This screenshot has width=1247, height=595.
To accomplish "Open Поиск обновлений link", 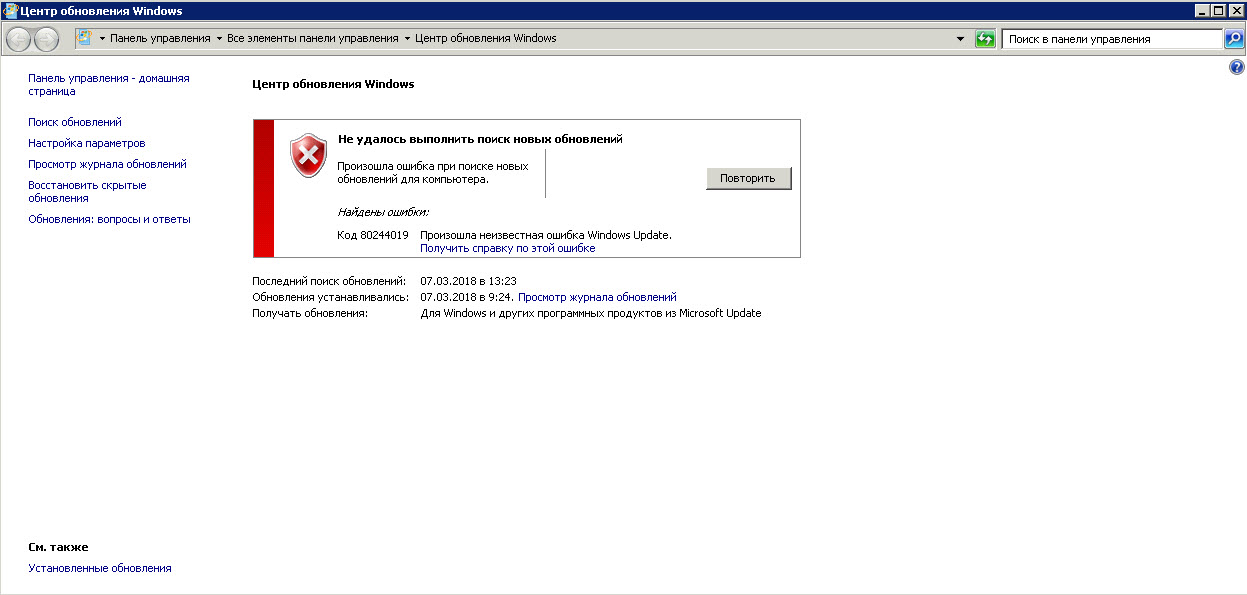I will (75, 122).
